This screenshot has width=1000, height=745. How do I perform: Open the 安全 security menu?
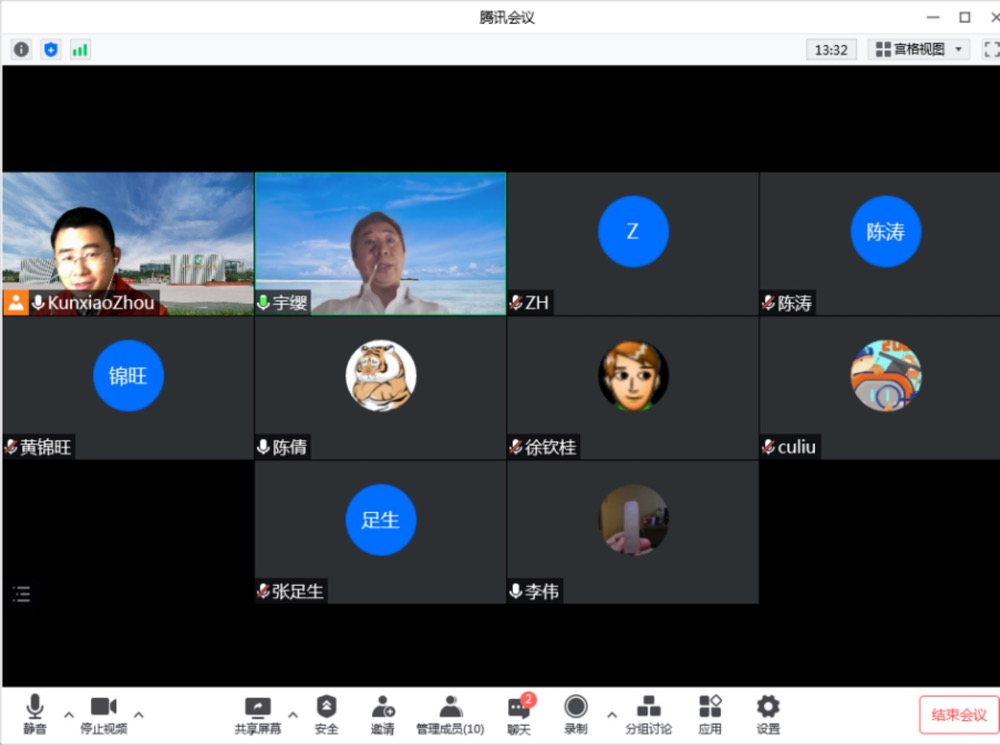[x=327, y=714]
